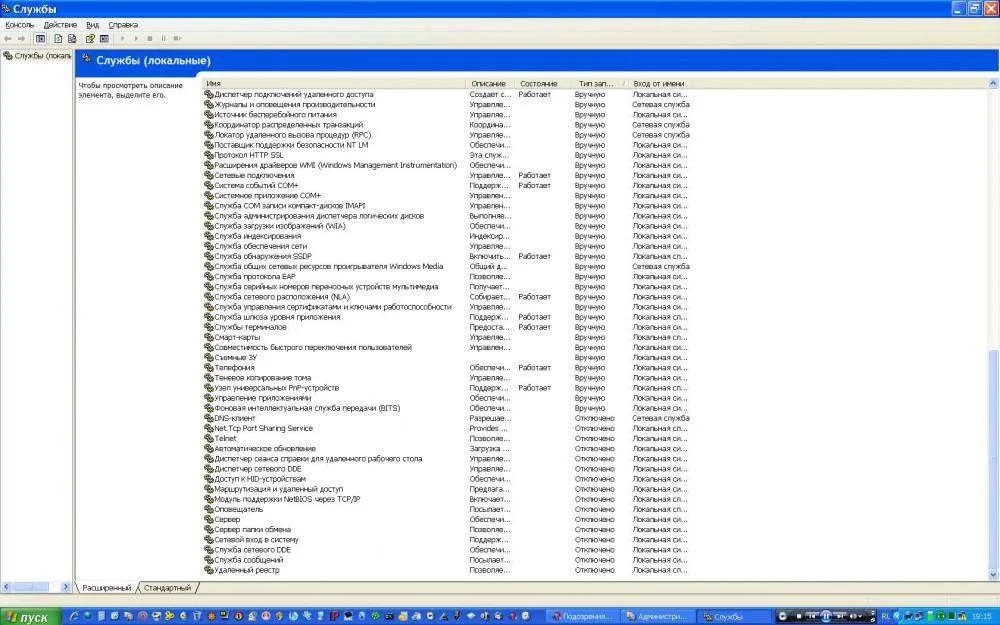Sort by the Вход от имени column header

coord(659,84)
